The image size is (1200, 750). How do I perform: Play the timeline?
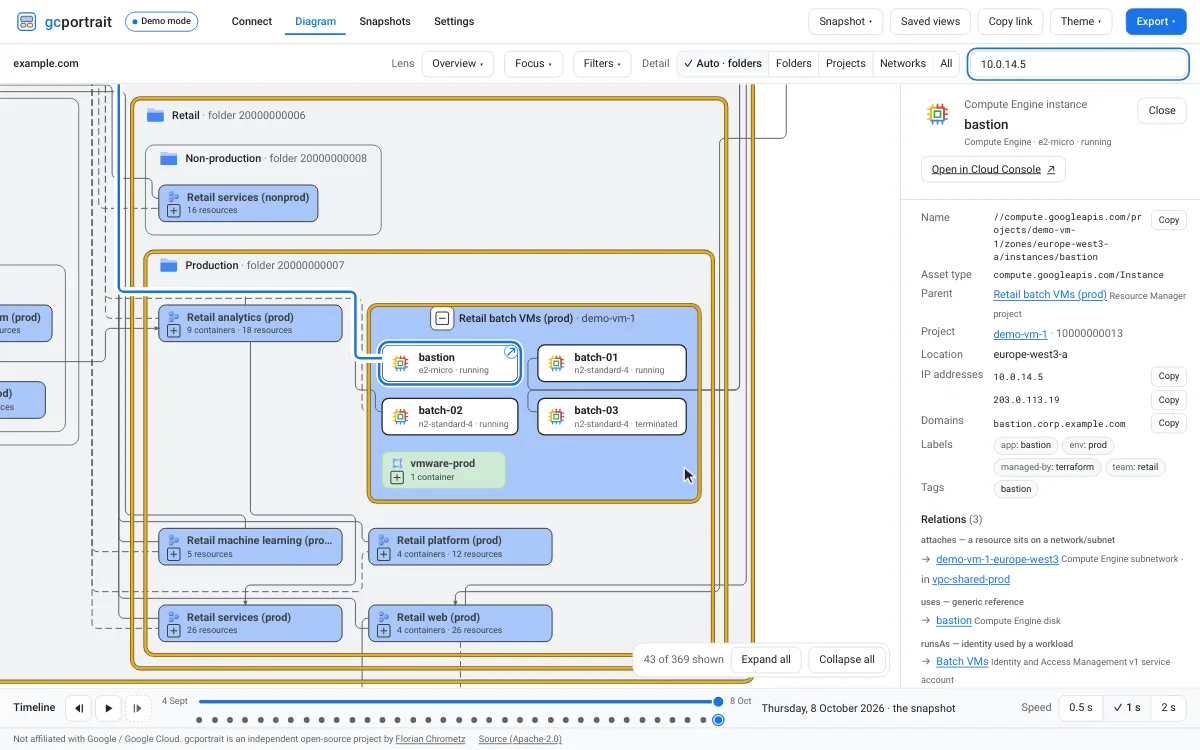tap(108, 708)
